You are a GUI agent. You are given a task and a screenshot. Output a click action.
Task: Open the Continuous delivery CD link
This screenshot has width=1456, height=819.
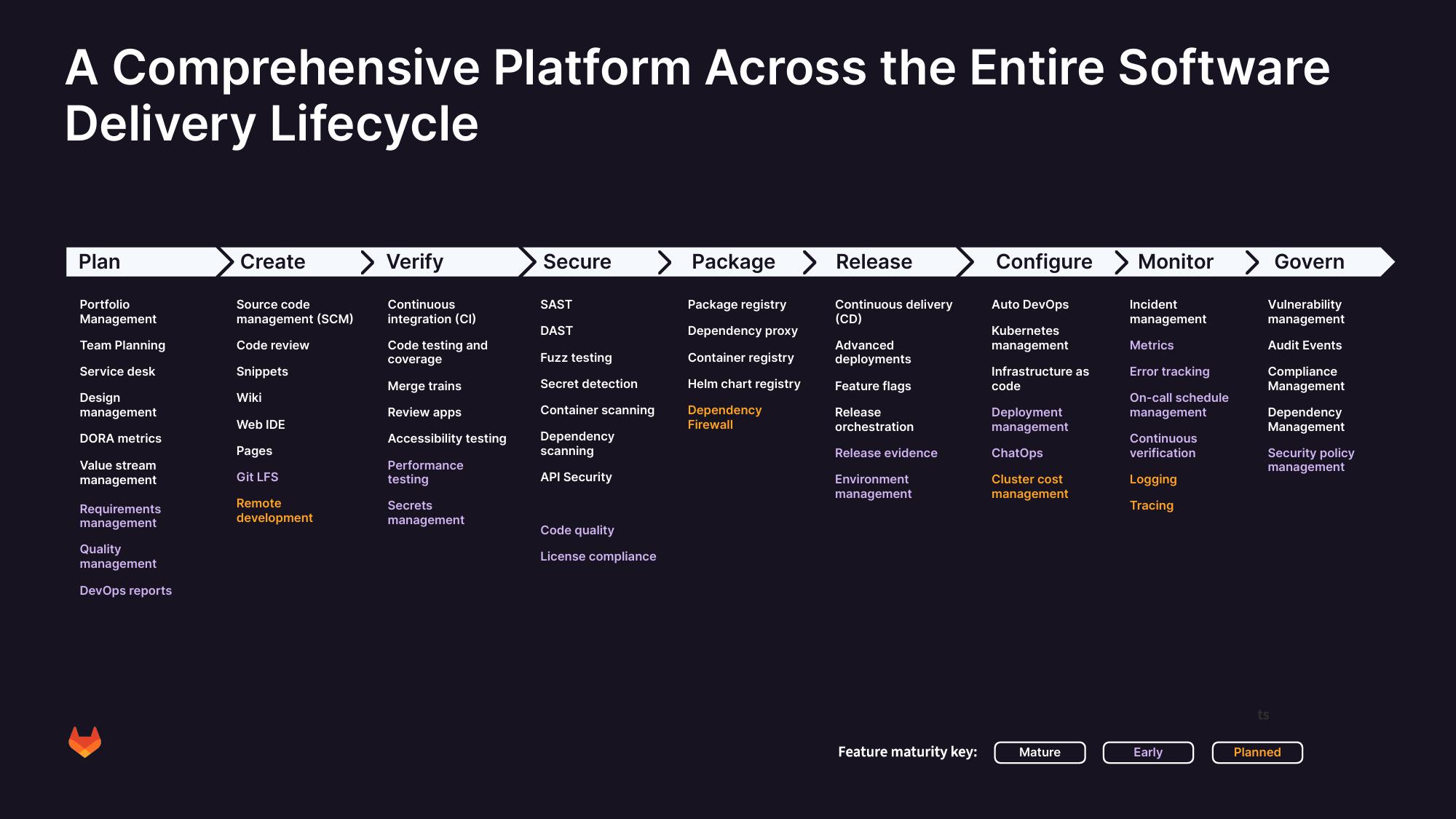pyautogui.click(x=893, y=312)
